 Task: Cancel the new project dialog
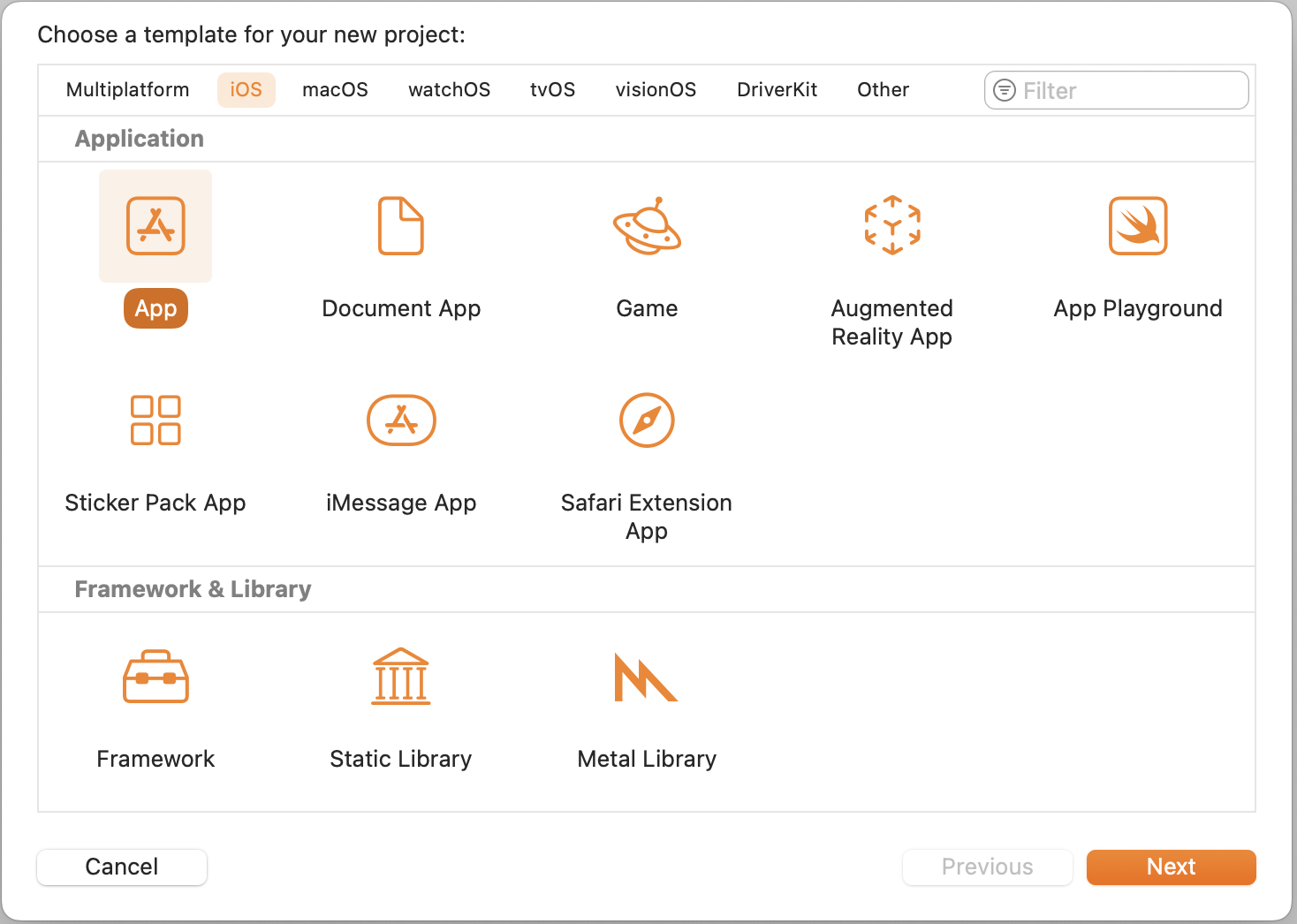(x=122, y=867)
